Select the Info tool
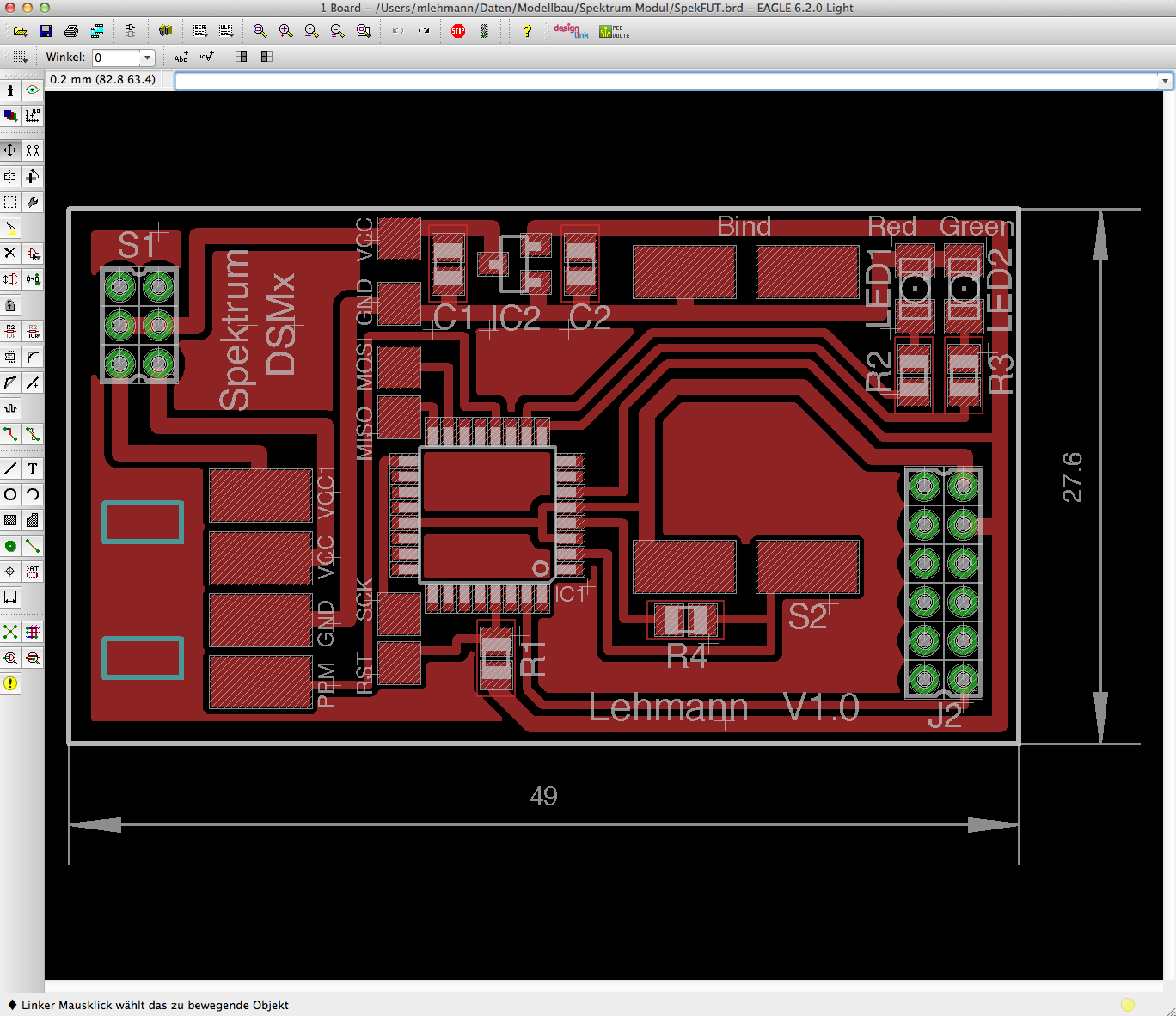1176x1016 pixels. click(9, 89)
